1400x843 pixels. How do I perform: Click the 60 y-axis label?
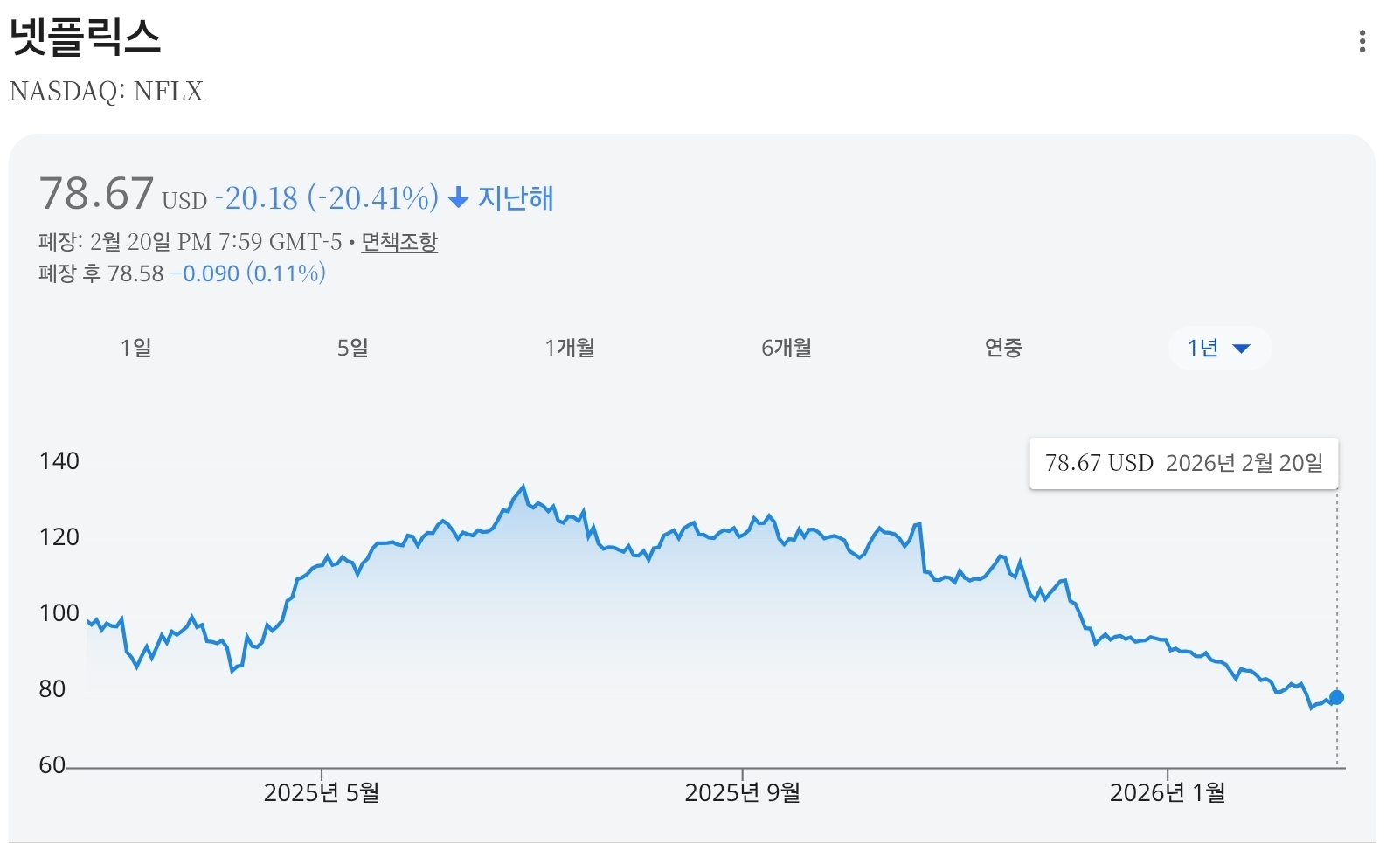(52, 765)
